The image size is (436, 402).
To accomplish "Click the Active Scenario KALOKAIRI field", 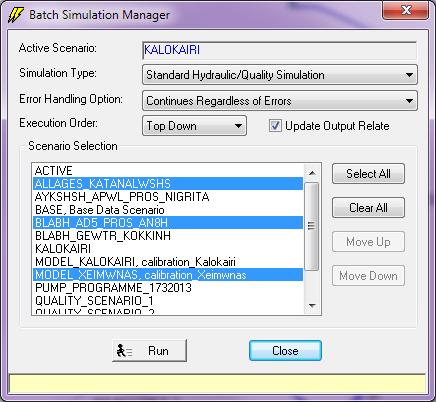I will pos(280,50).
